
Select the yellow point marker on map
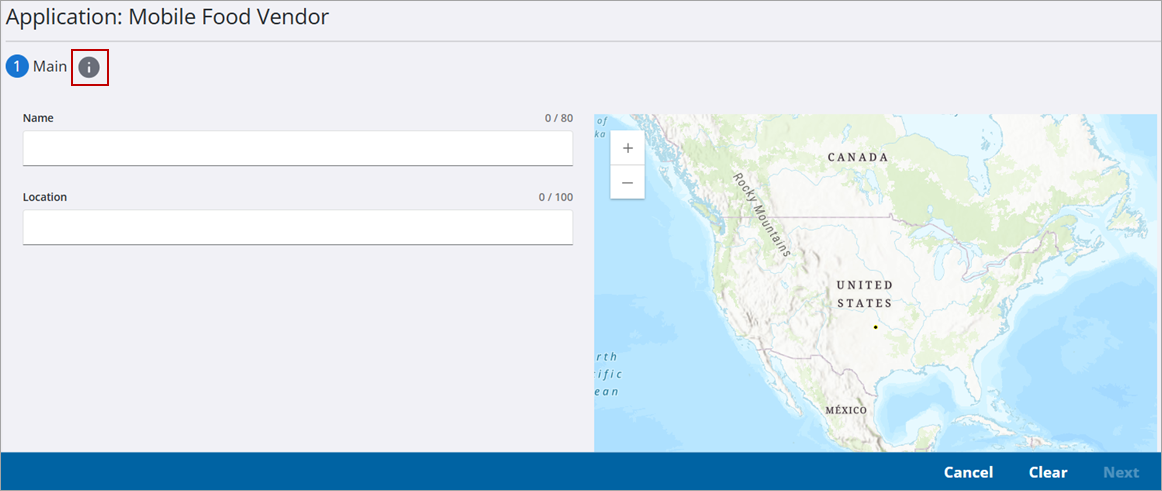(875, 327)
